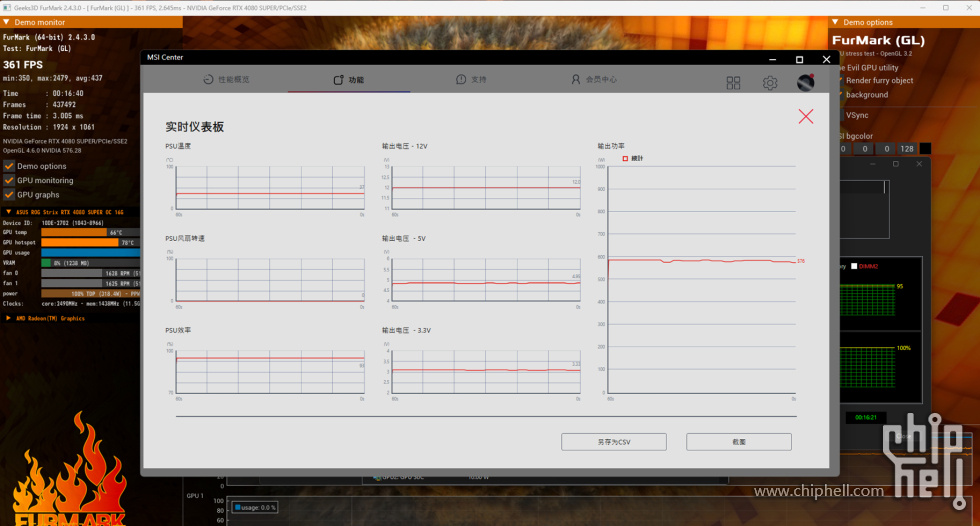Screen dimensions: 980x526
Task: Minimize the MSI Center window
Action: pyautogui.click(x=772, y=59)
